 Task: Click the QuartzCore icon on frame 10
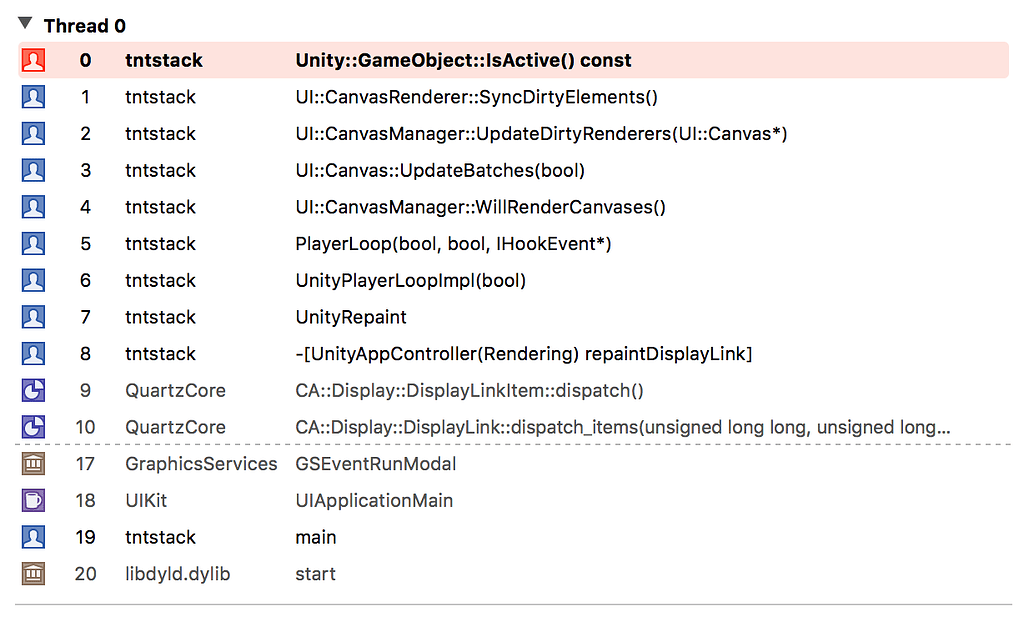33,427
